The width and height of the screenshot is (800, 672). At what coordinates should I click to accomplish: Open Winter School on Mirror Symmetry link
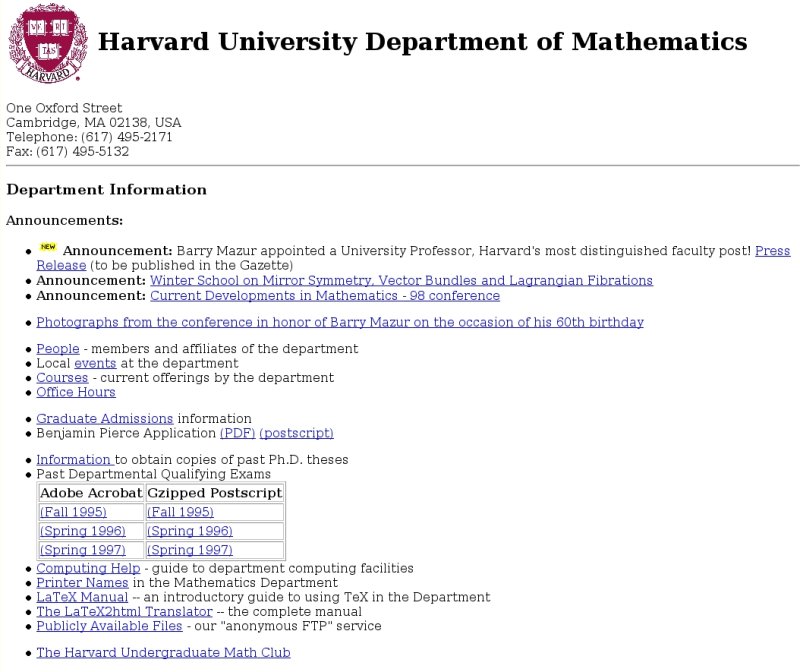(x=401, y=281)
